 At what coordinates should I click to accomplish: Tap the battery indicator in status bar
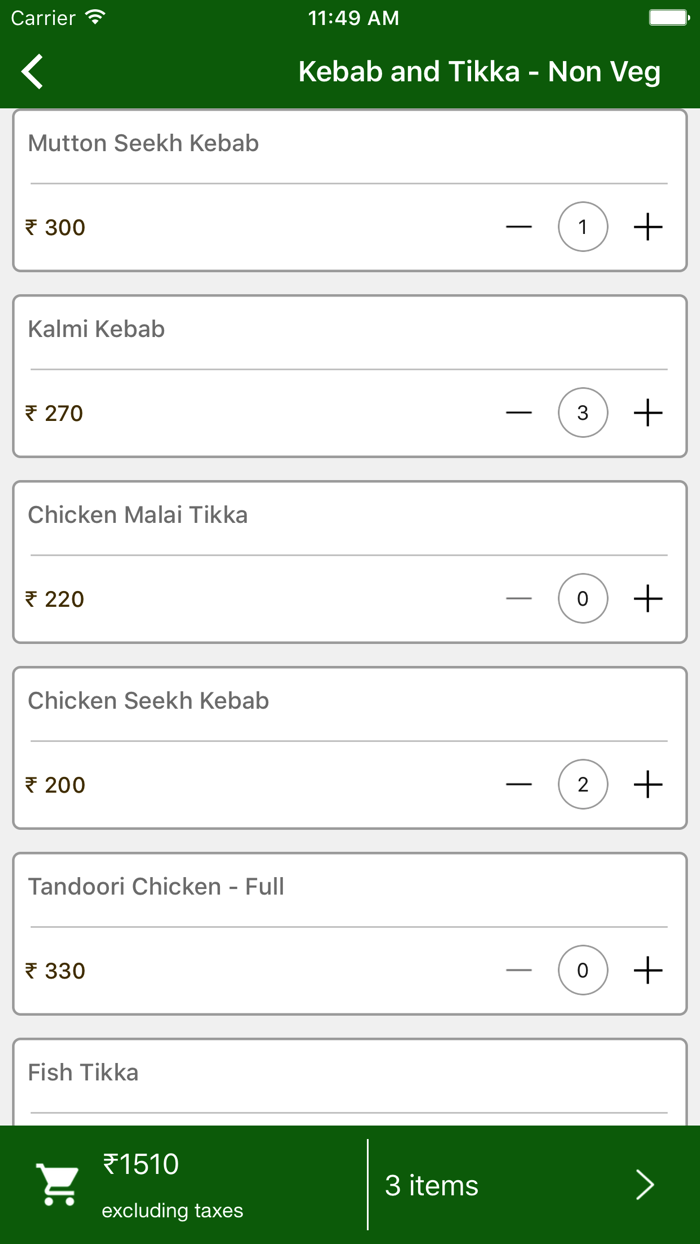point(668,18)
